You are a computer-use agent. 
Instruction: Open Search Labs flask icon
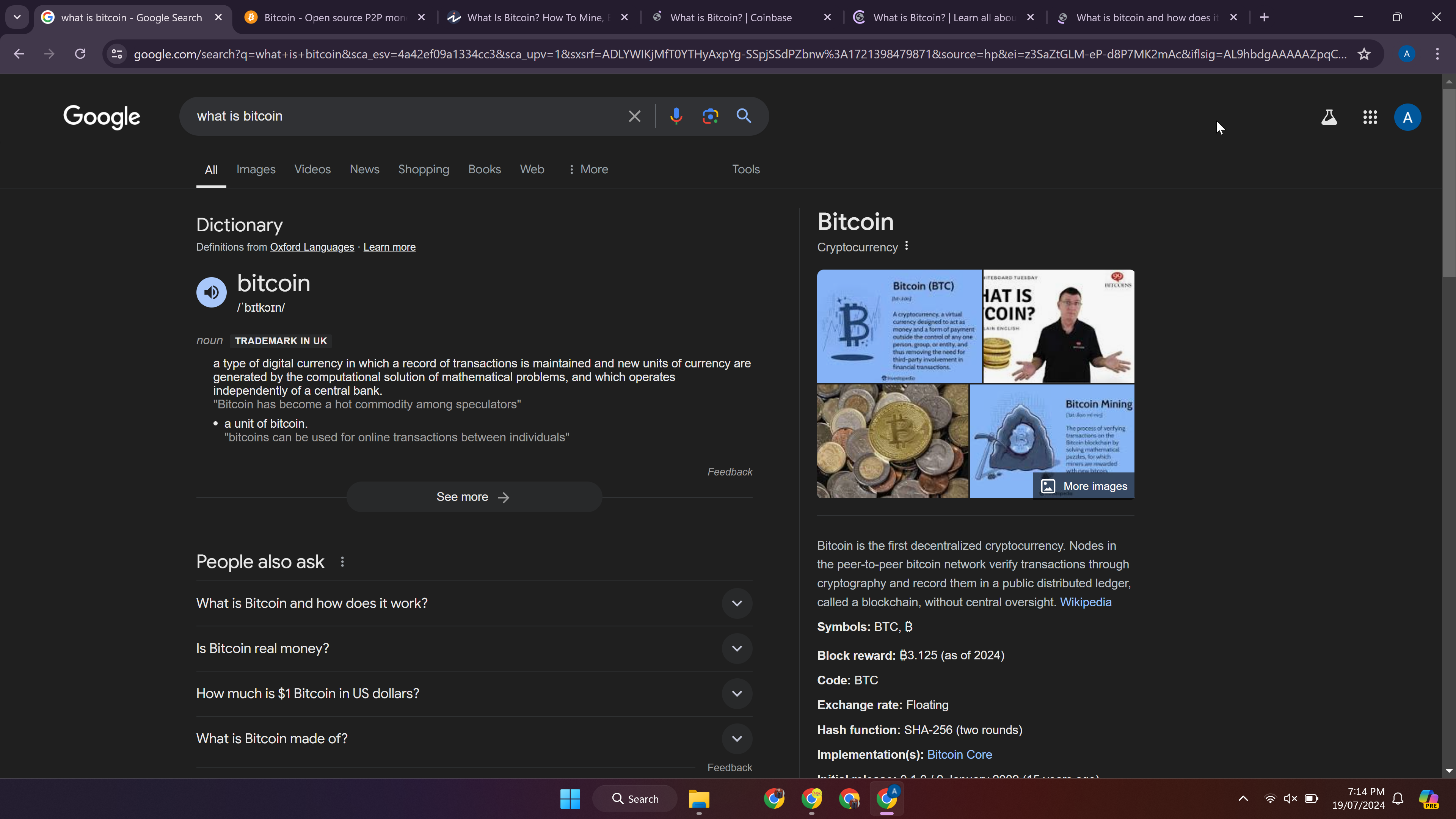click(1329, 118)
